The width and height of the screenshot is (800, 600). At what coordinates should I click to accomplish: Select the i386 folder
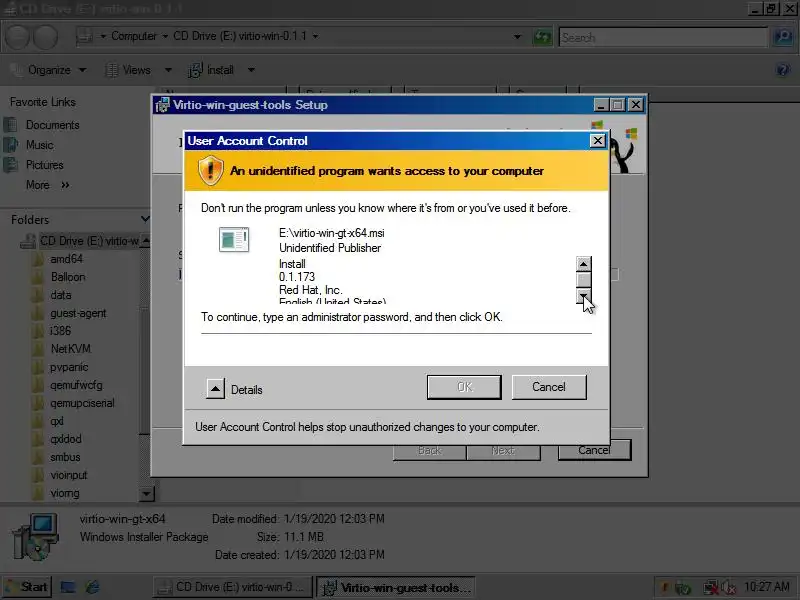click(x=60, y=331)
